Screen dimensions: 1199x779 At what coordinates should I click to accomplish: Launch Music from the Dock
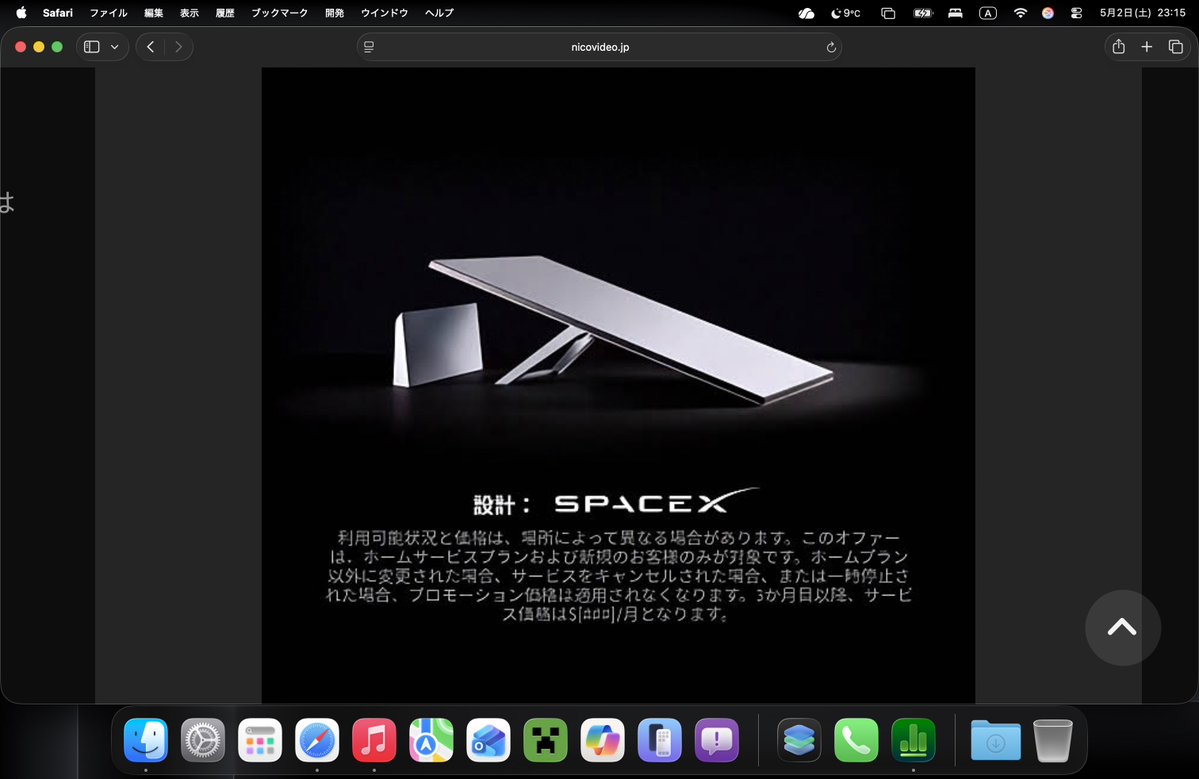374,740
